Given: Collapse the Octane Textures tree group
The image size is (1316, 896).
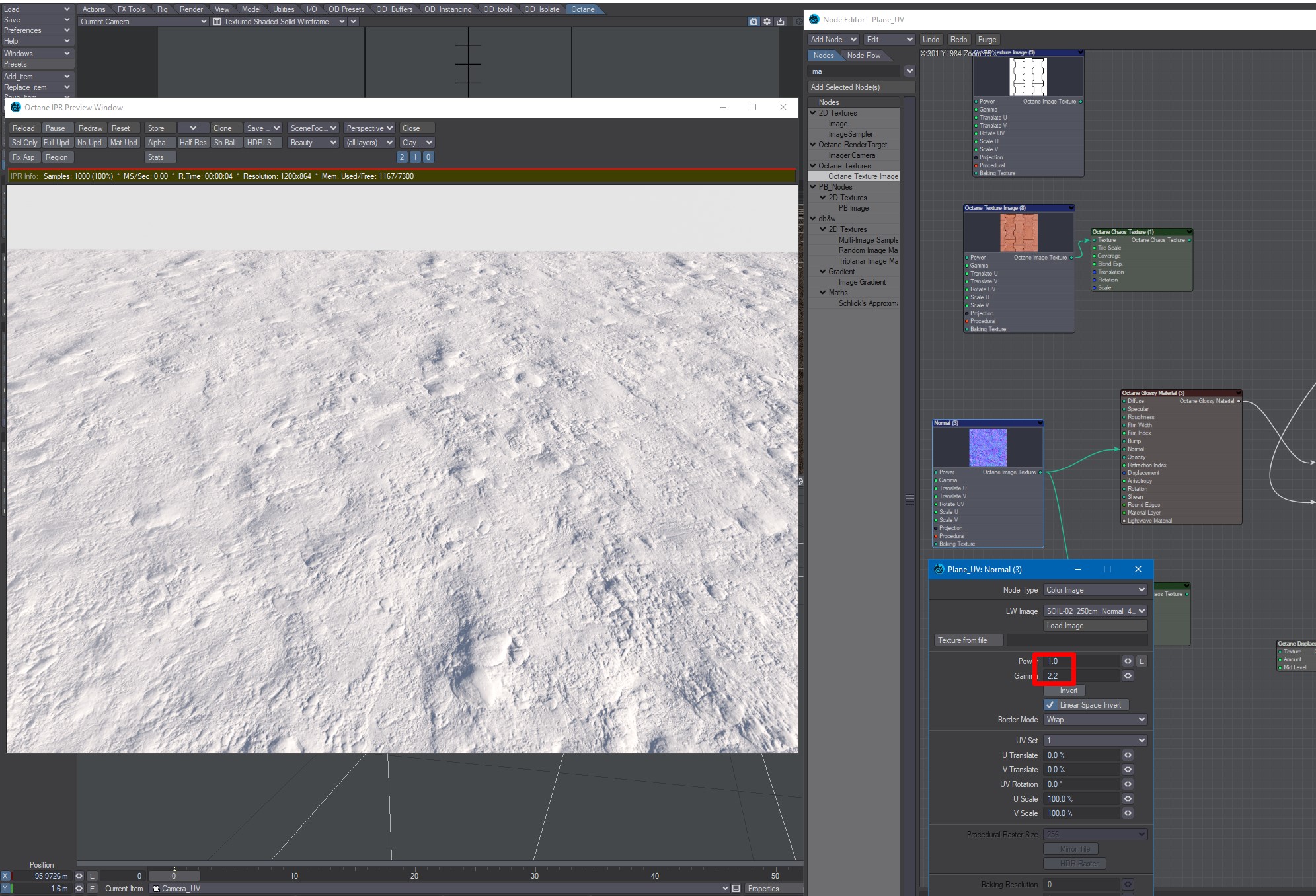Looking at the screenshot, I should tap(813, 166).
